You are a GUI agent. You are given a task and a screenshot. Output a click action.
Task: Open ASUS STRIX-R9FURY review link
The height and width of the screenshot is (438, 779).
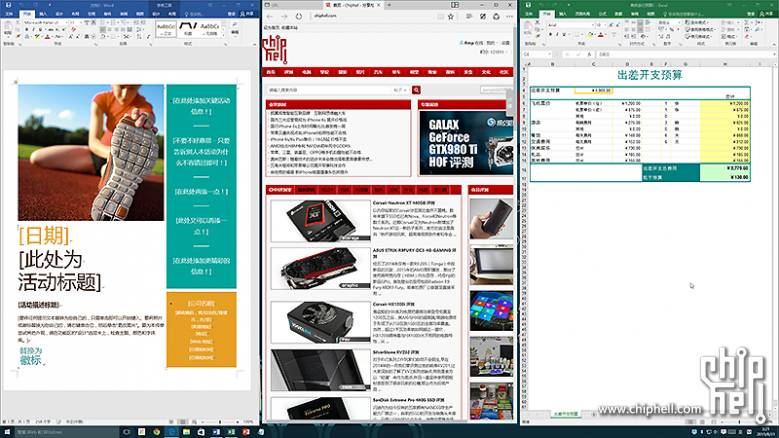pyautogui.click(x=414, y=253)
